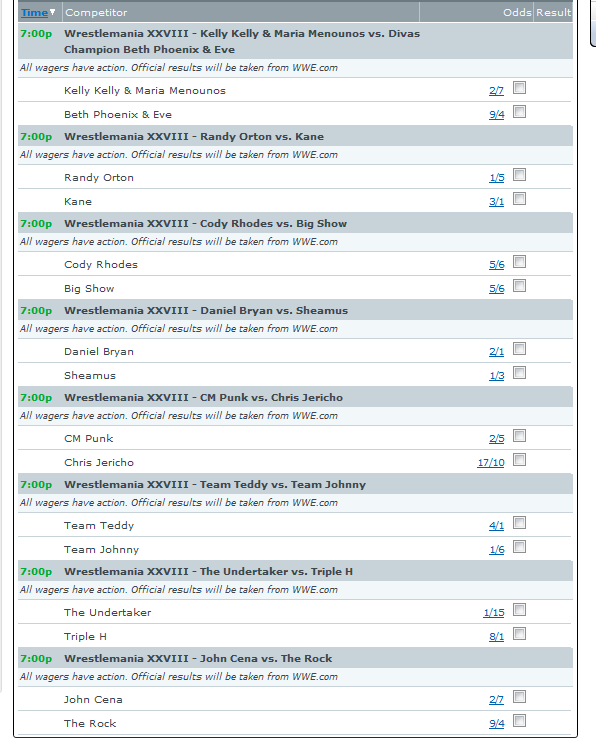Open the 3/1 odds link for Kane
Screen dimensions: 596x755
(496, 202)
